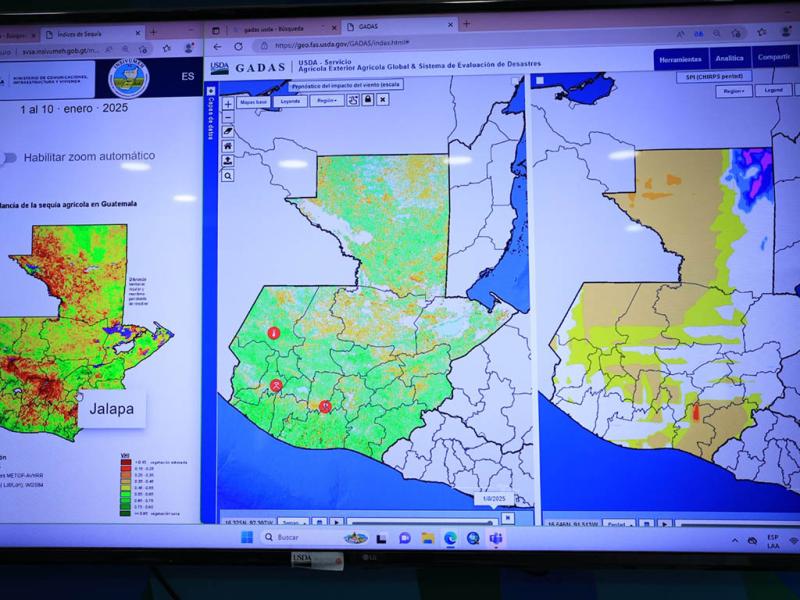Open the map search magnifier tool
This screenshot has width=800, height=600.
click(x=228, y=175)
